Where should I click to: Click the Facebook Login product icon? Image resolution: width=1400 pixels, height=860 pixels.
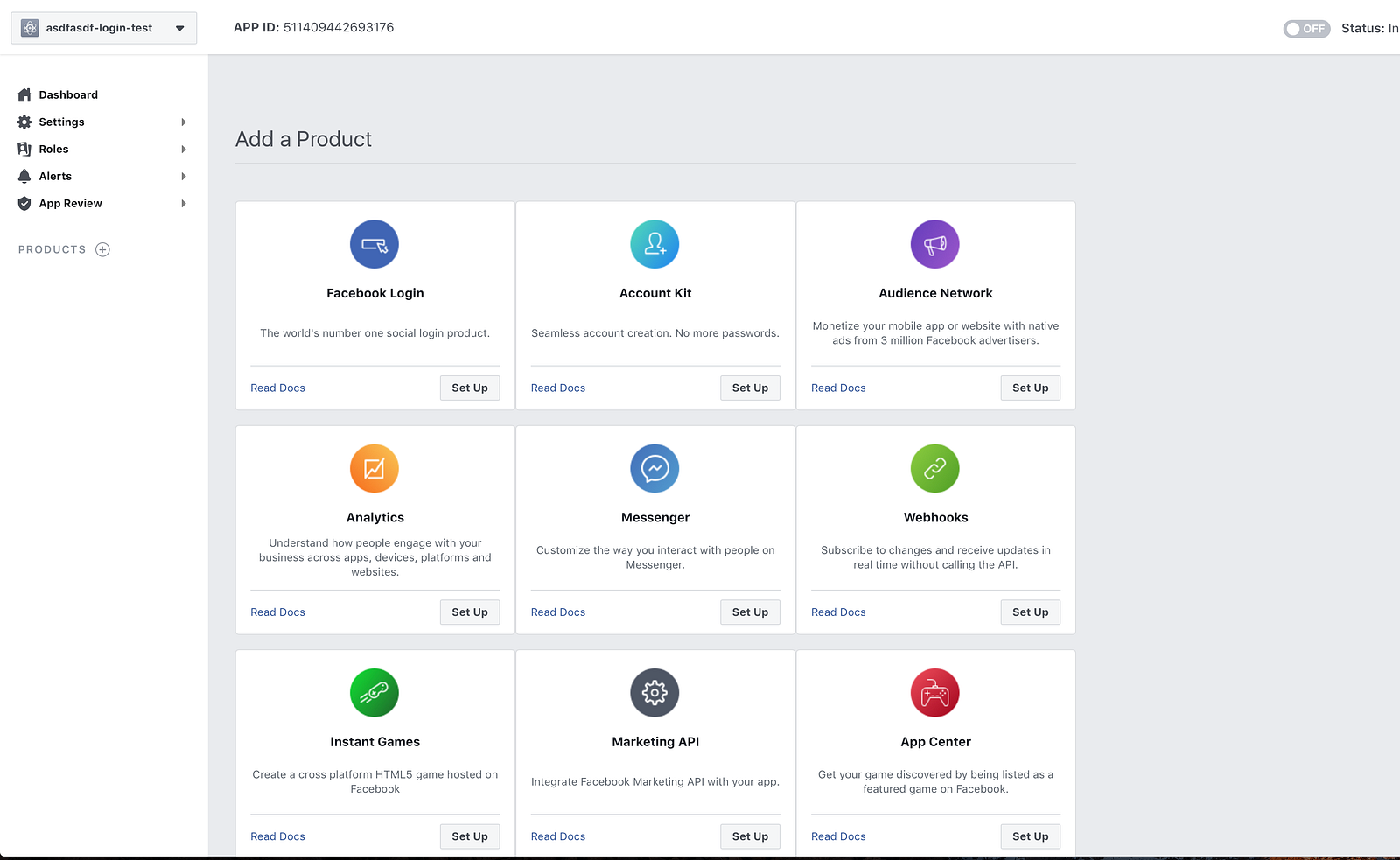click(374, 244)
